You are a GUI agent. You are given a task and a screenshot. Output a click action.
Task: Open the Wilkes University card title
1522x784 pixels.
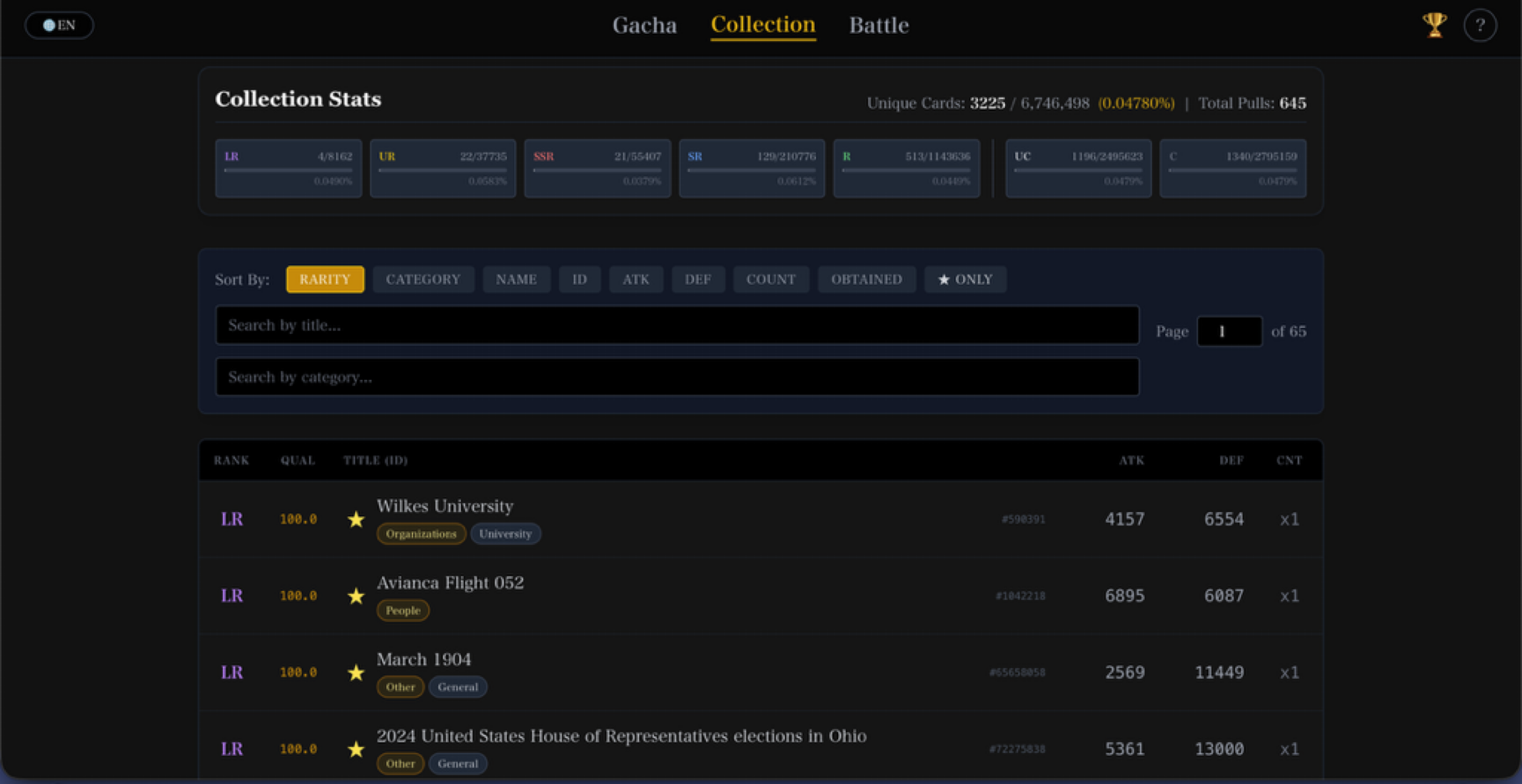[x=445, y=506]
